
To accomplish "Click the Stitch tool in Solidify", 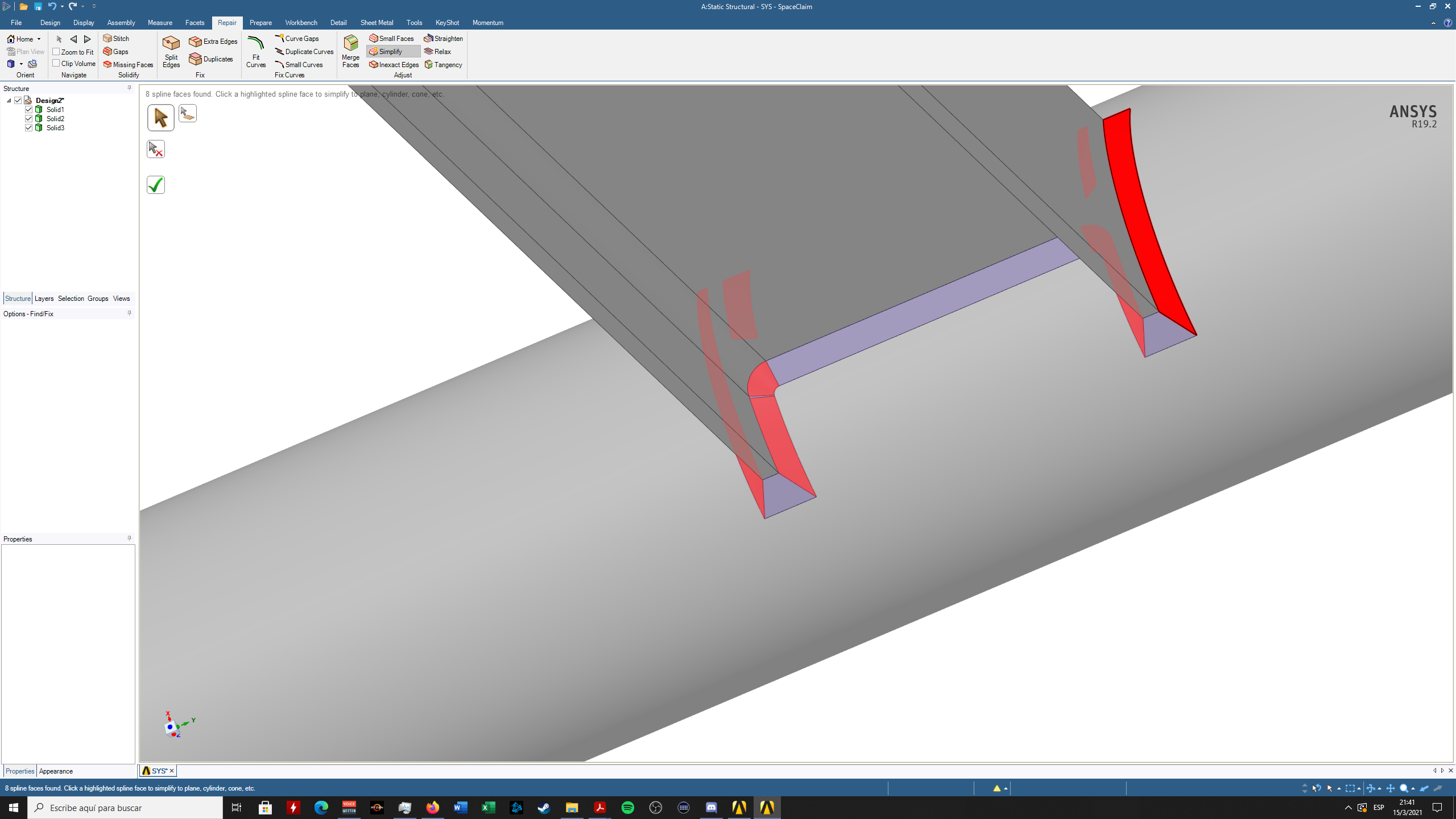I will tap(117, 38).
